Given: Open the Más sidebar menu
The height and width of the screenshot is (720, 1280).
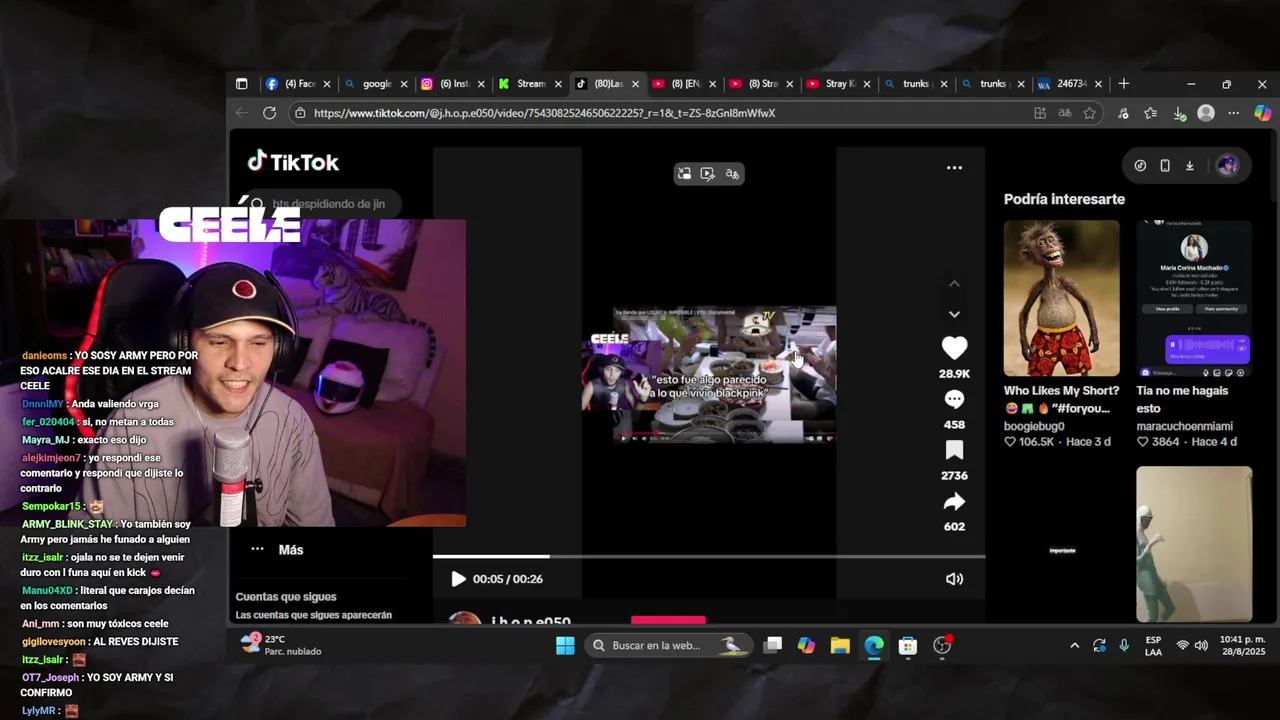Looking at the screenshot, I should [279, 550].
